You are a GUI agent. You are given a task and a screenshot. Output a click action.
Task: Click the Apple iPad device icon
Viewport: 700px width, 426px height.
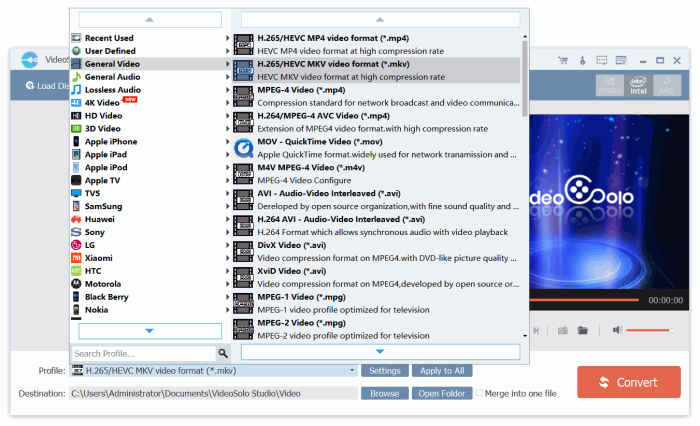click(76, 155)
